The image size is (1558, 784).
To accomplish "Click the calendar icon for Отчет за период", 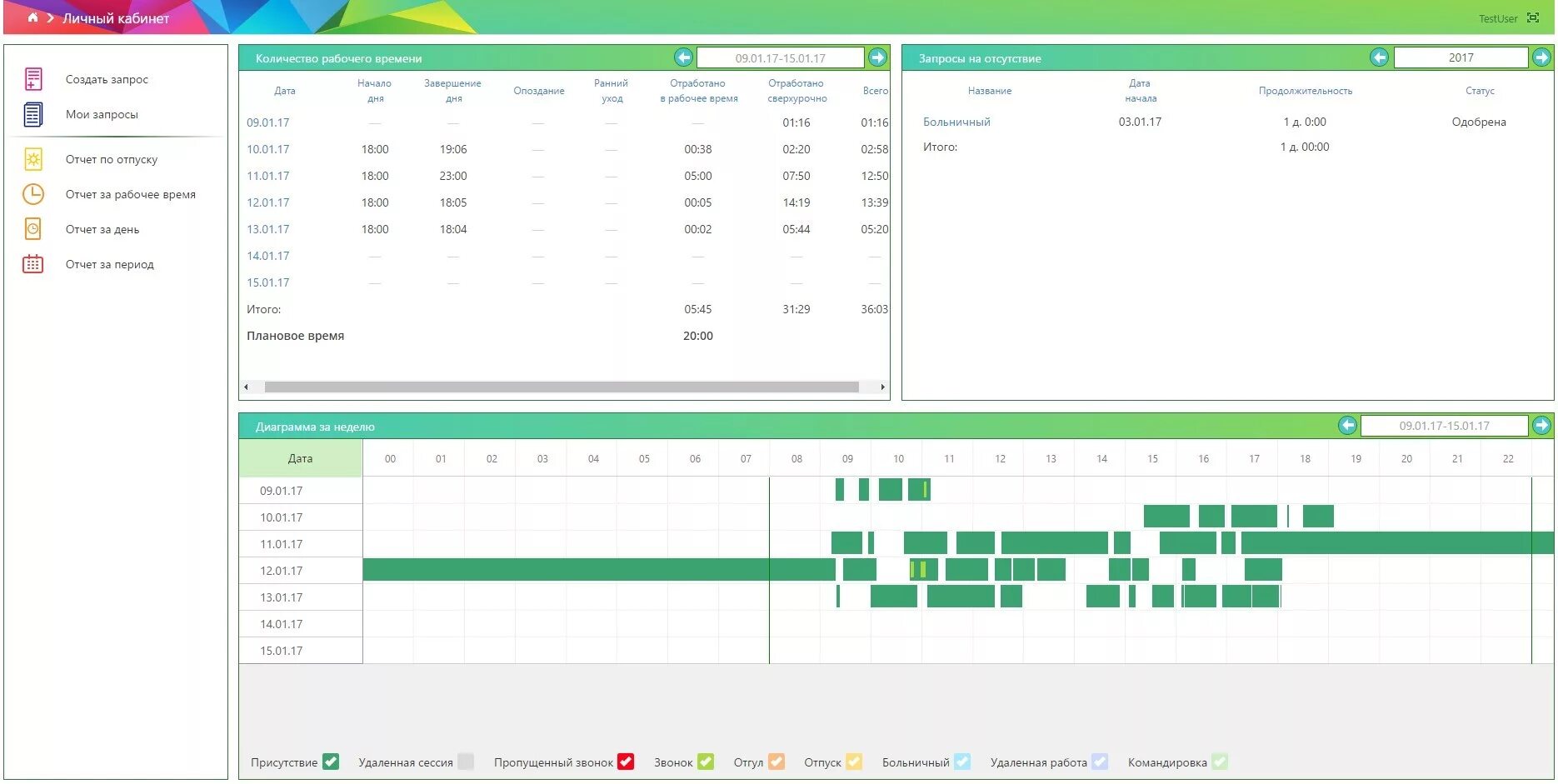I will (33, 264).
